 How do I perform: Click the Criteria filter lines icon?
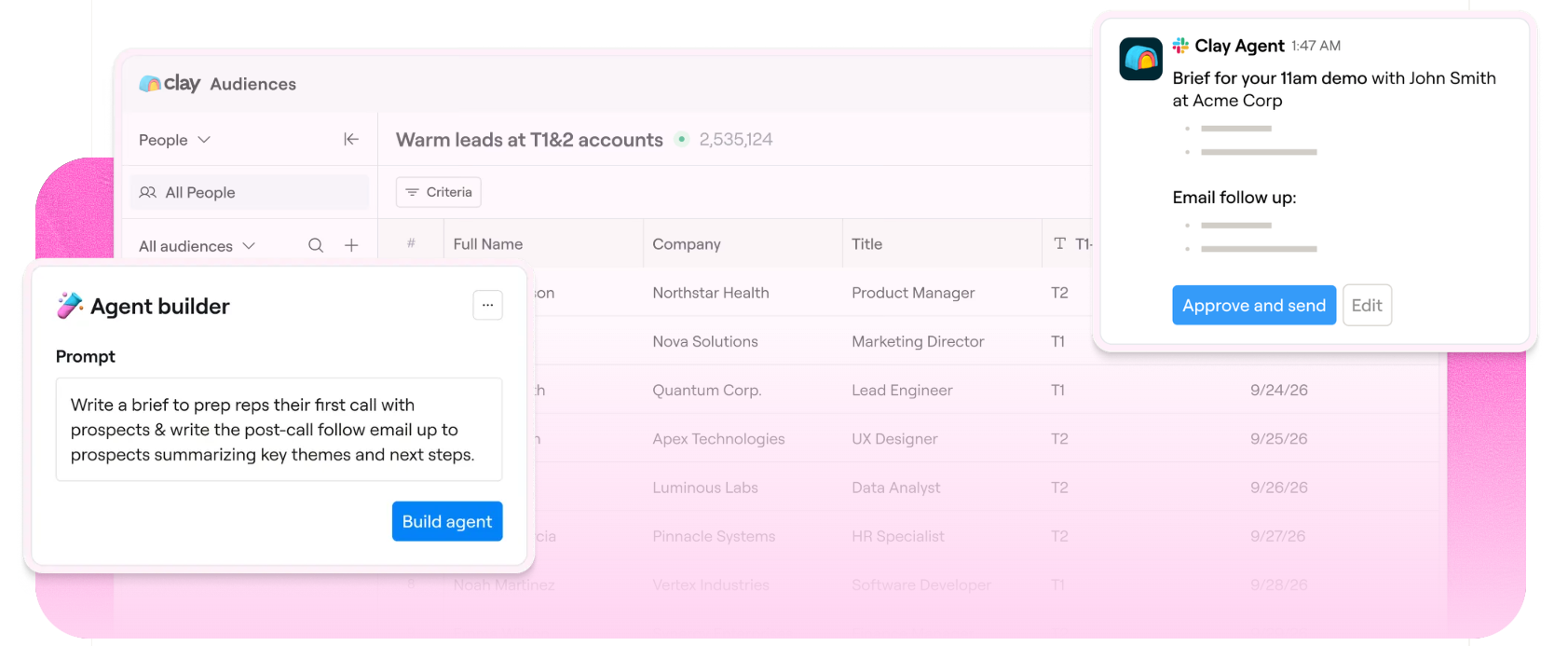pyautogui.click(x=412, y=192)
